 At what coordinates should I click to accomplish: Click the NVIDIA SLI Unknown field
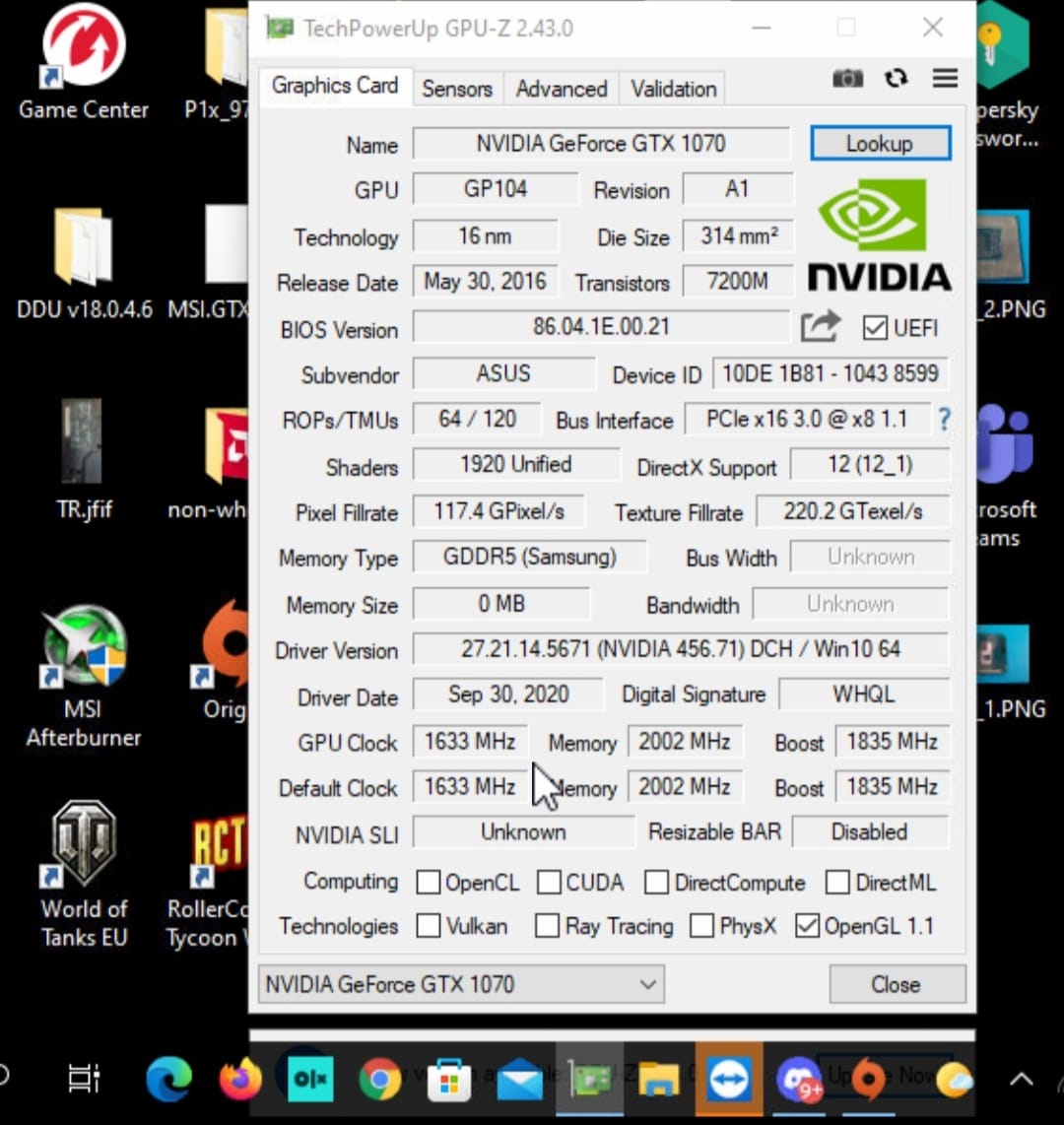point(524,832)
